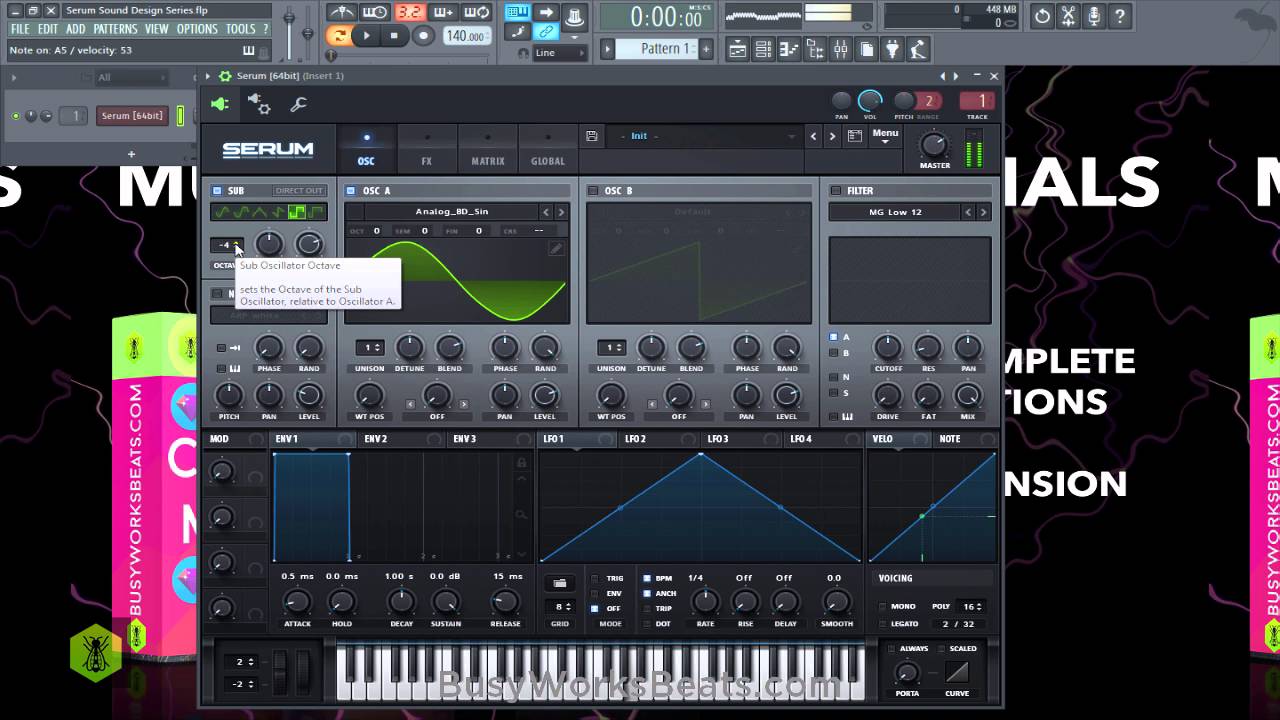Screen dimensions: 1280x720
Task: Click the OSC A wavetable edit pencil
Action: [557, 248]
